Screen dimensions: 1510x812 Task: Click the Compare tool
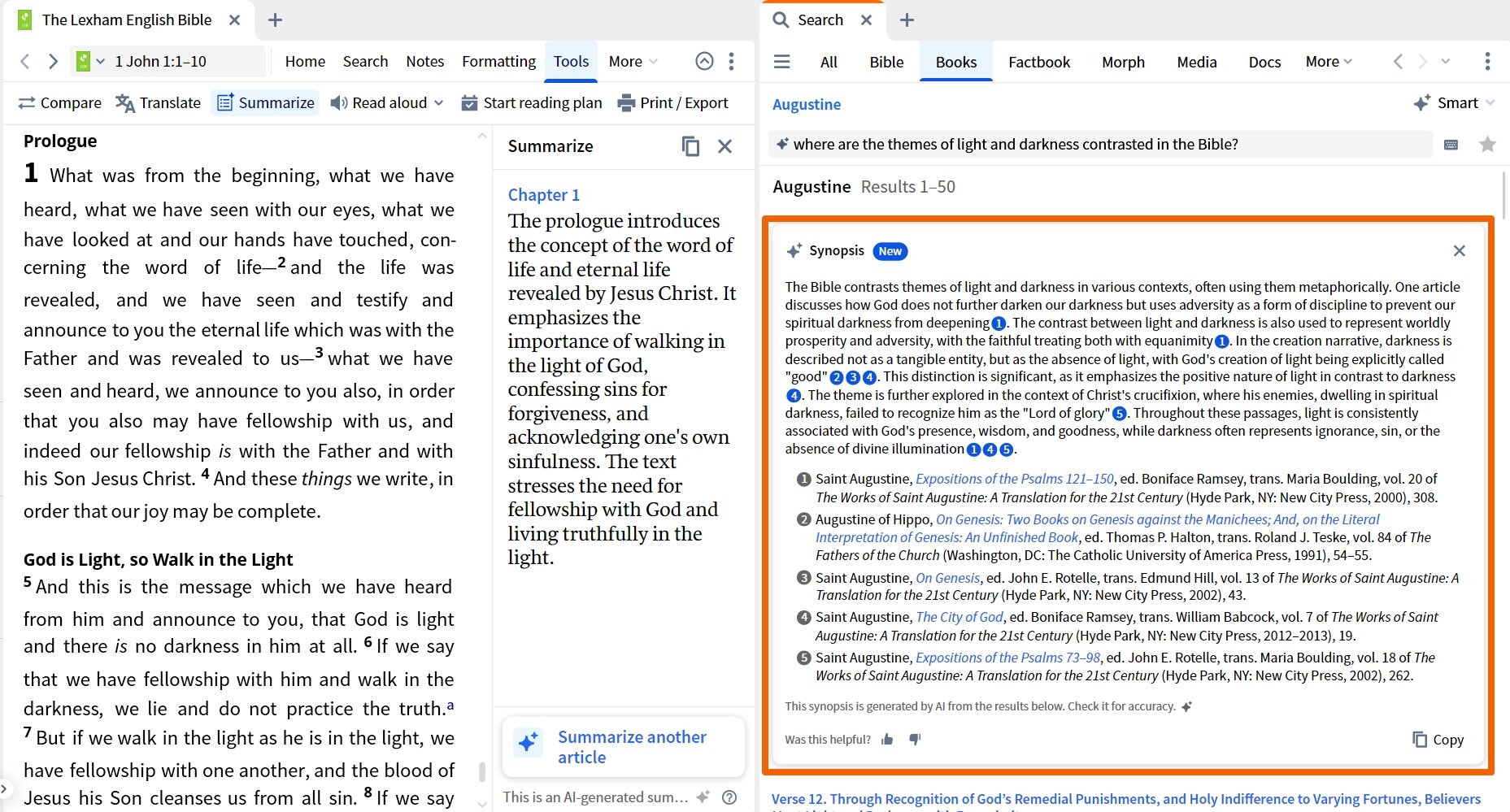tap(59, 102)
